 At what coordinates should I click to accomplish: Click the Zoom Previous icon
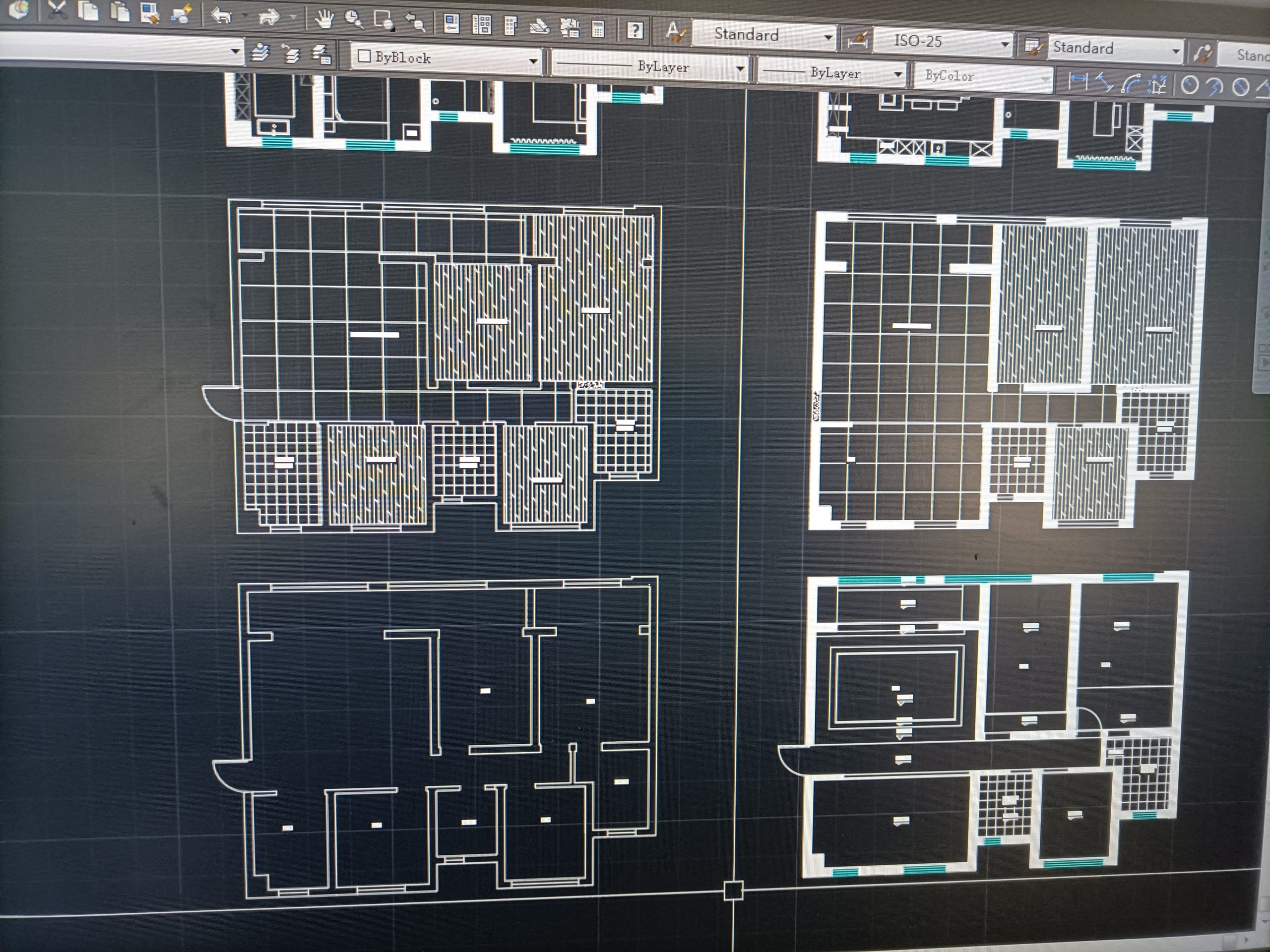click(x=415, y=22)
